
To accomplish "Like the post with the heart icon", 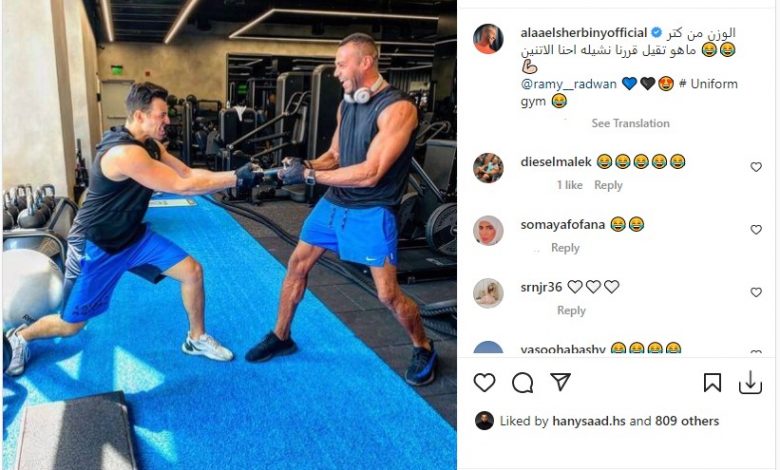I will pos(484,382).
